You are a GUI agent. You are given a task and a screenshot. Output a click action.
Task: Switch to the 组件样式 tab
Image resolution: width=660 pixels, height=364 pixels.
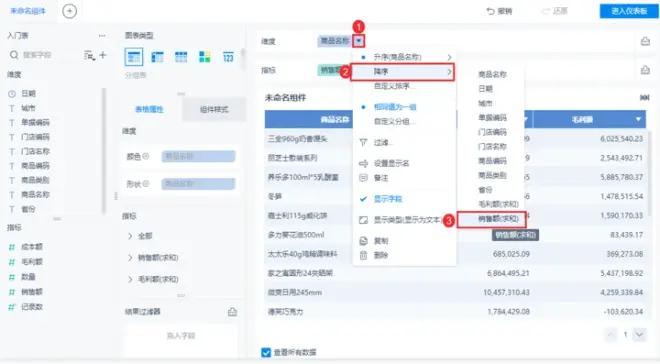214,109
